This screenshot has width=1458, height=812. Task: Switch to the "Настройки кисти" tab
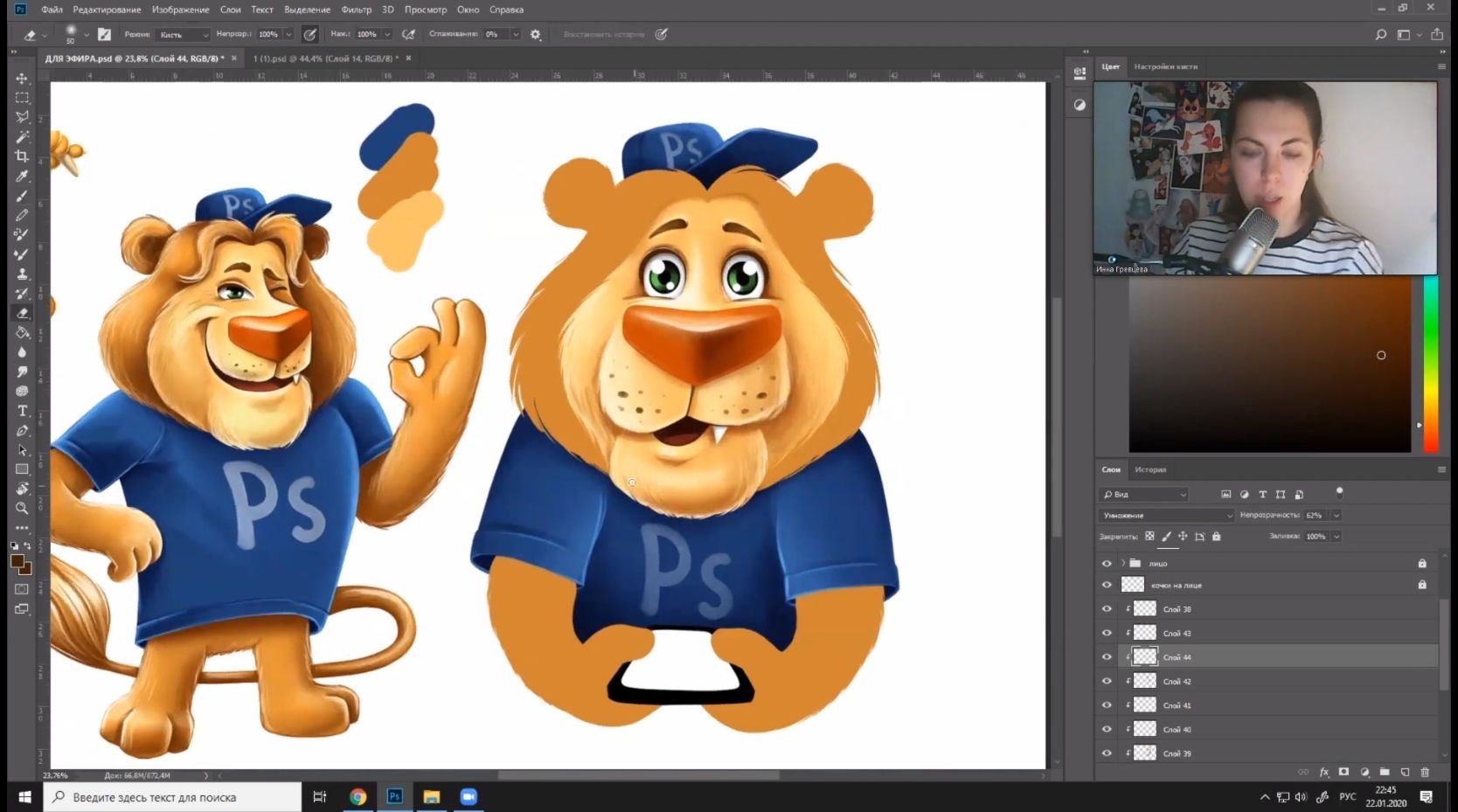1165,66
